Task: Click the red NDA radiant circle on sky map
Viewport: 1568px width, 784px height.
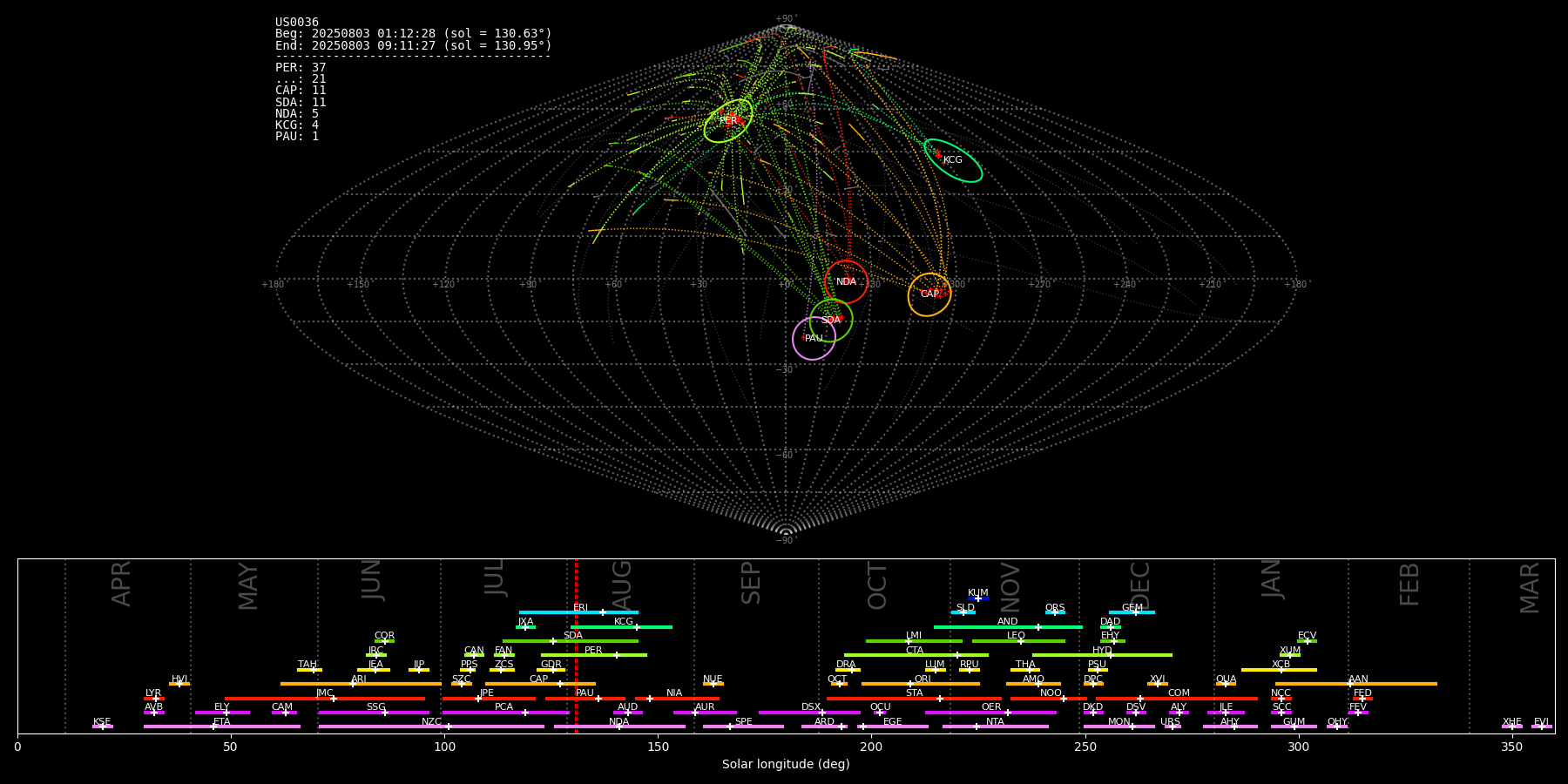Action: [x=846, y=281]
